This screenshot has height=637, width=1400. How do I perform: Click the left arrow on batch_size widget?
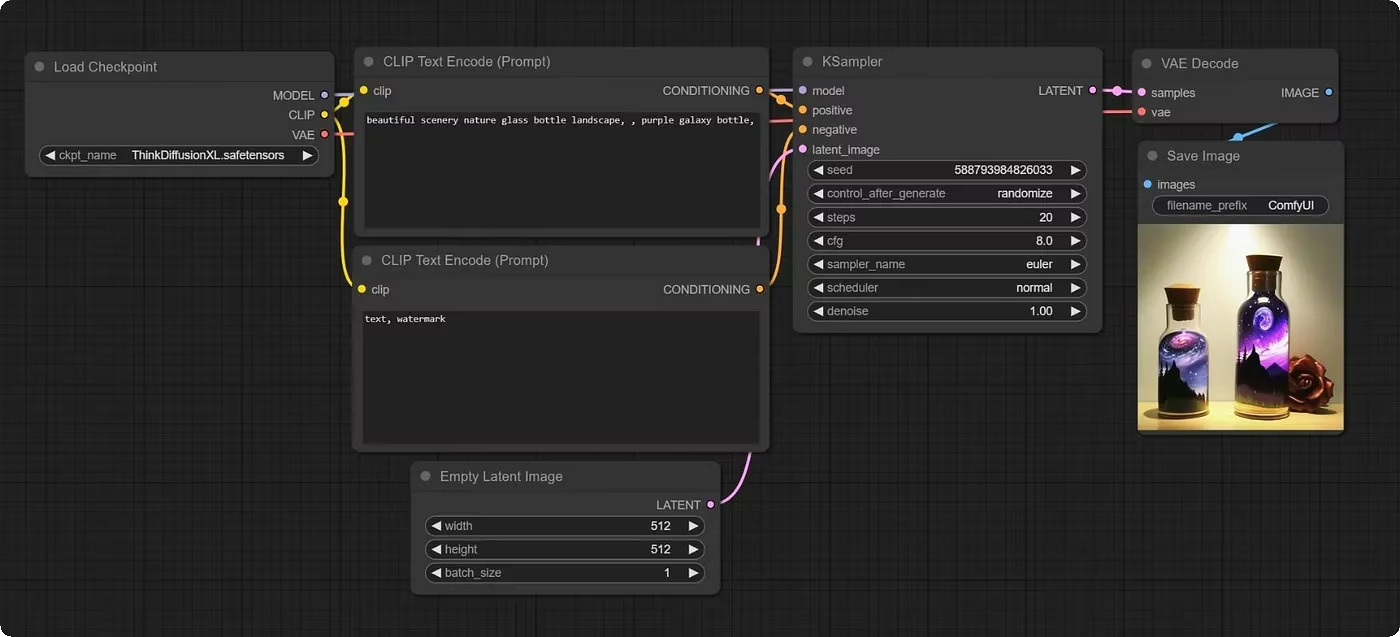tap(437, 572)
